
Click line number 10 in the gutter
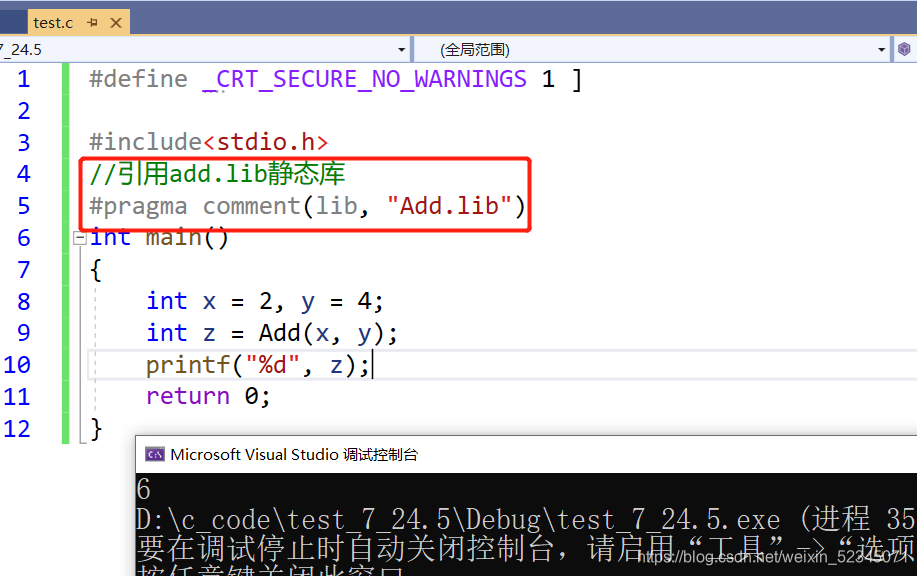17,365
